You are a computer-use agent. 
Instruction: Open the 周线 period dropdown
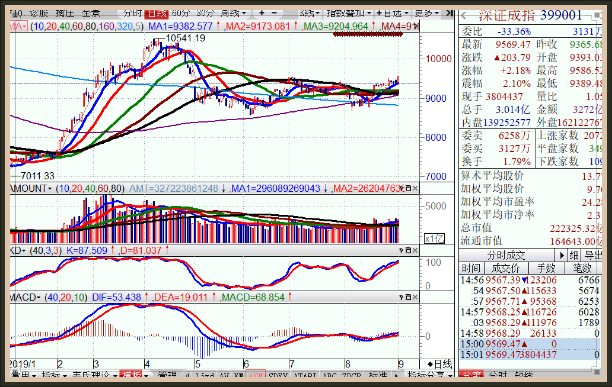(233, 13)
